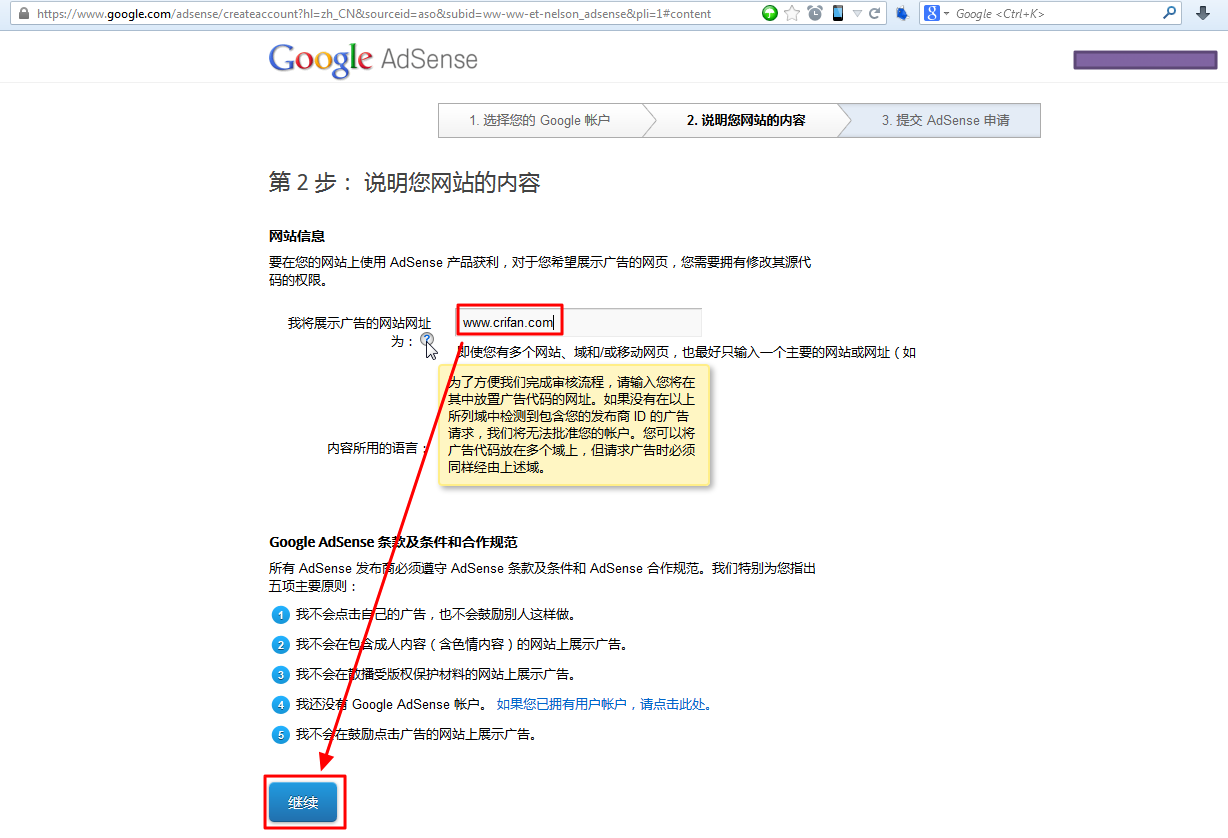This screenshot has height=838, width=1228.
Task: Go to step 1 选择您的 Google 帐户
Action: pos(540,120)
